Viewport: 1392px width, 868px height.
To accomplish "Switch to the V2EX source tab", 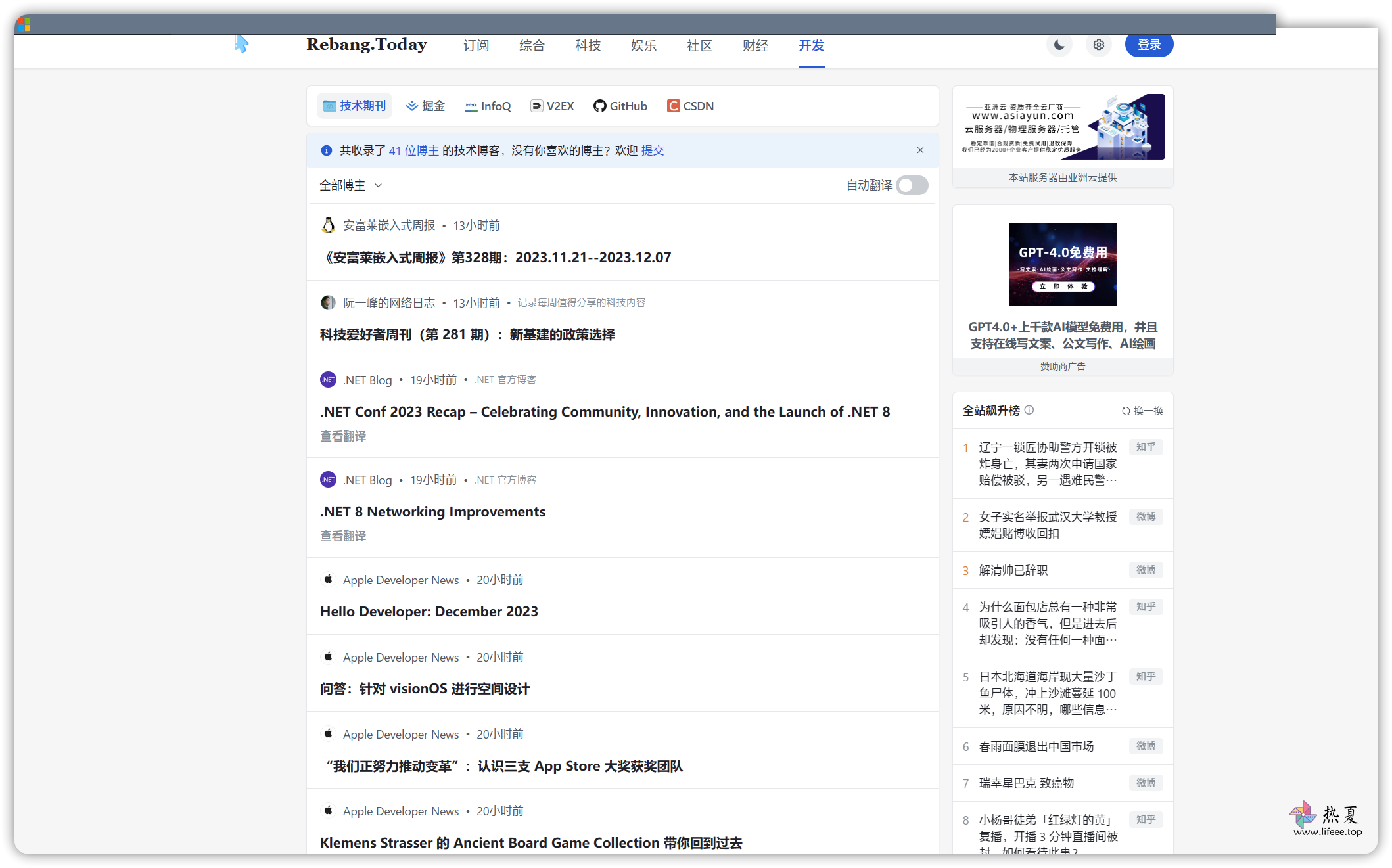I will click(x=552, y=106).
